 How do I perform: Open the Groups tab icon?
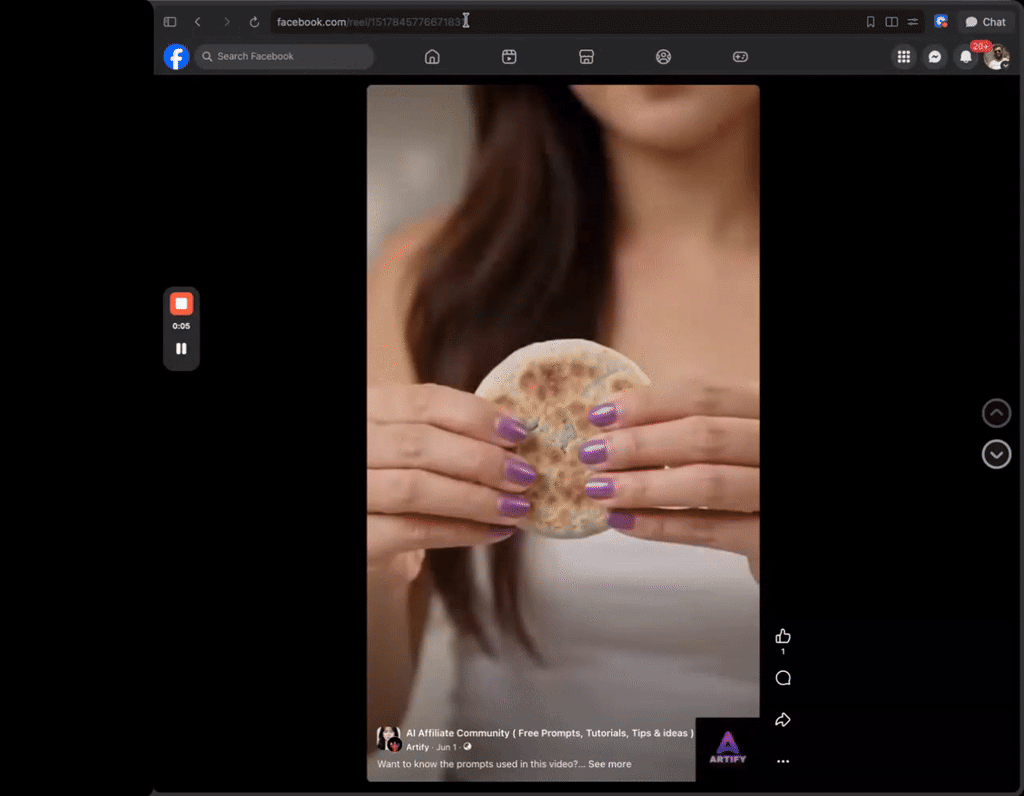pos(663,57)
